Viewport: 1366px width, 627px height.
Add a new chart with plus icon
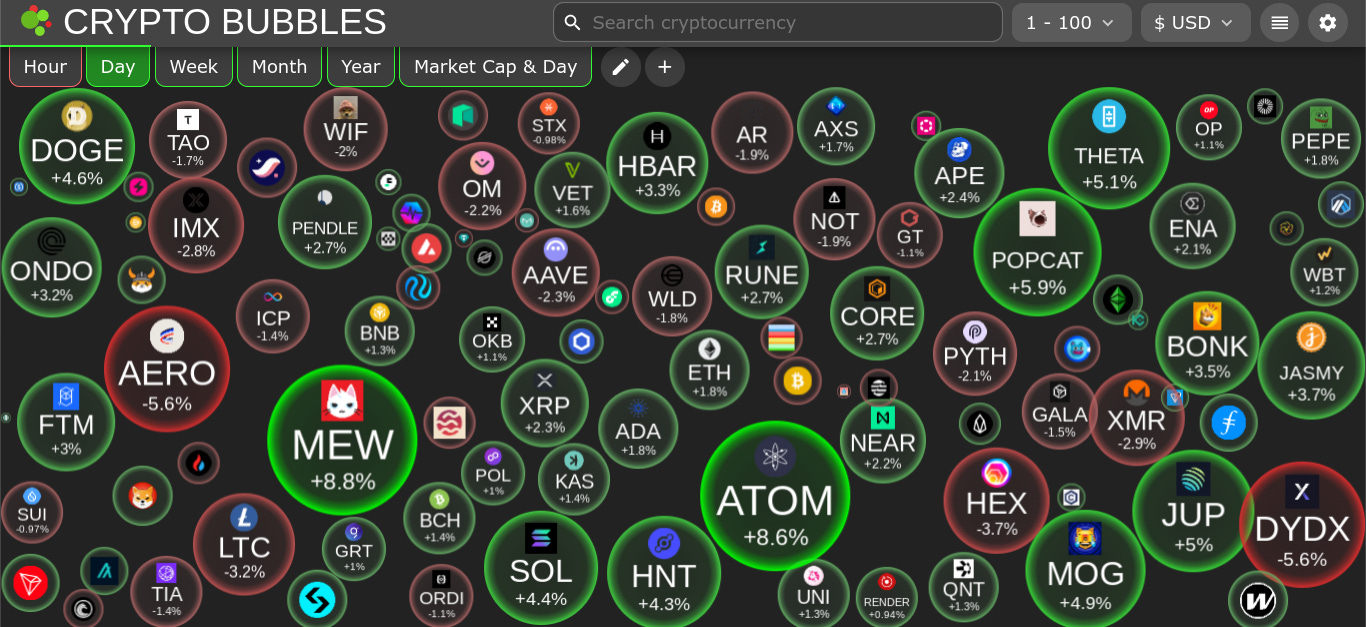click(665, 67)
